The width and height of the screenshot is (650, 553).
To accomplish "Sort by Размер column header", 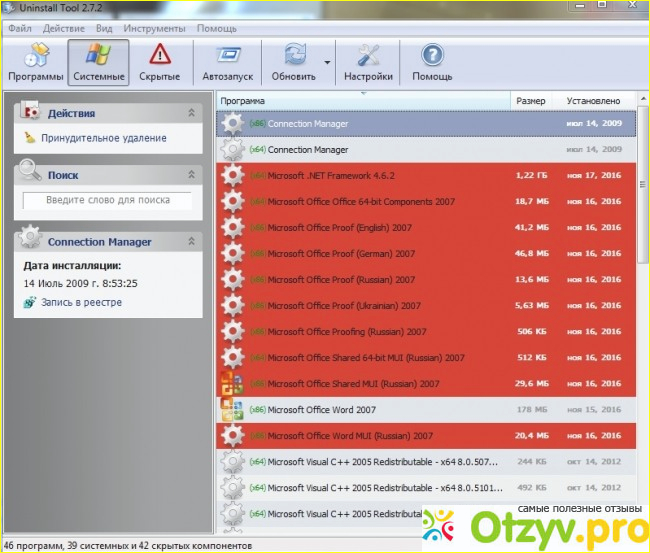I will tap(531, 101).
